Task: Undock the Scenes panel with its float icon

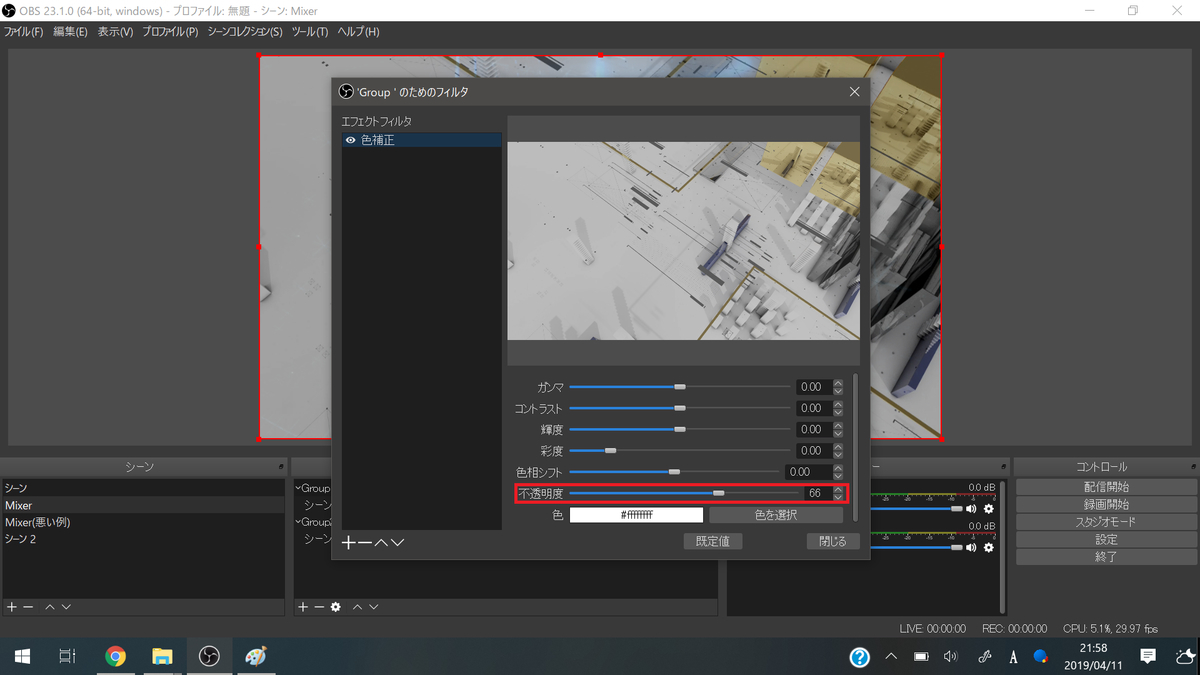Action: pos(281,467)
